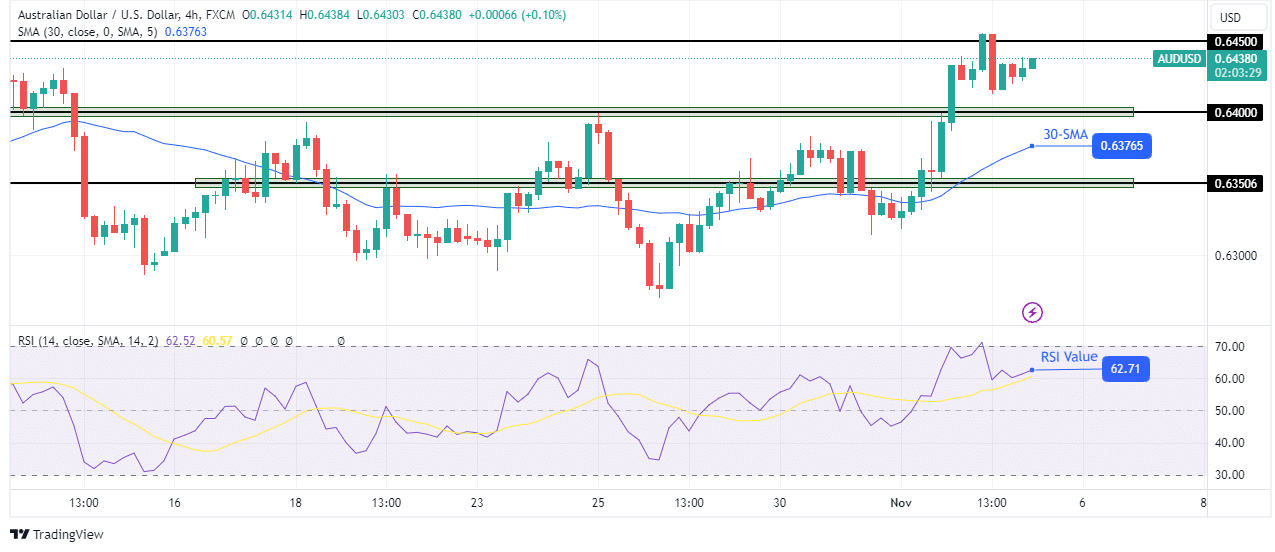
Task: Click the 40.00 RSI axis label
Action: click(1232, 443)
